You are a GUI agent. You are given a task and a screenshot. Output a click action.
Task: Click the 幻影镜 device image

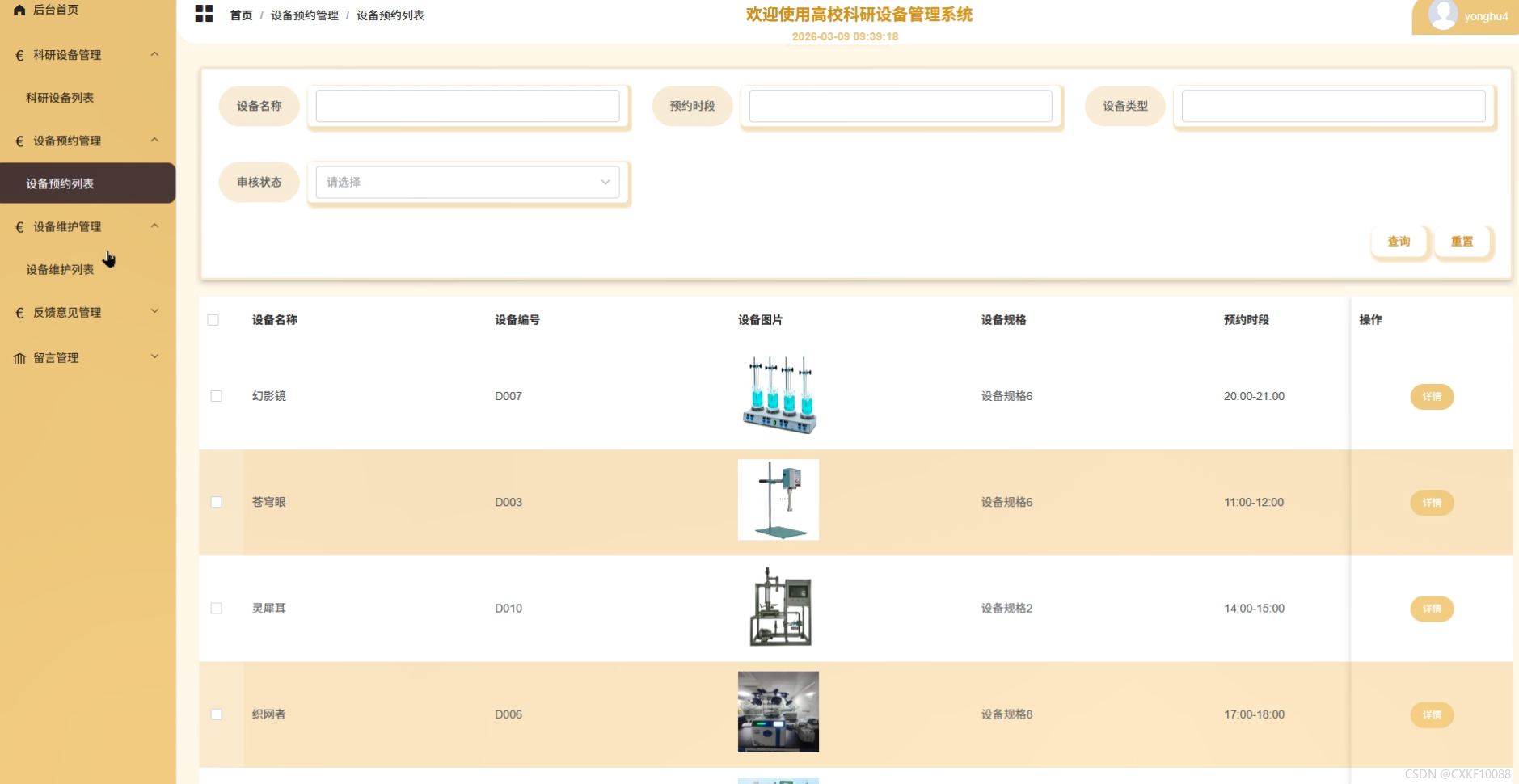pos(778,394)
